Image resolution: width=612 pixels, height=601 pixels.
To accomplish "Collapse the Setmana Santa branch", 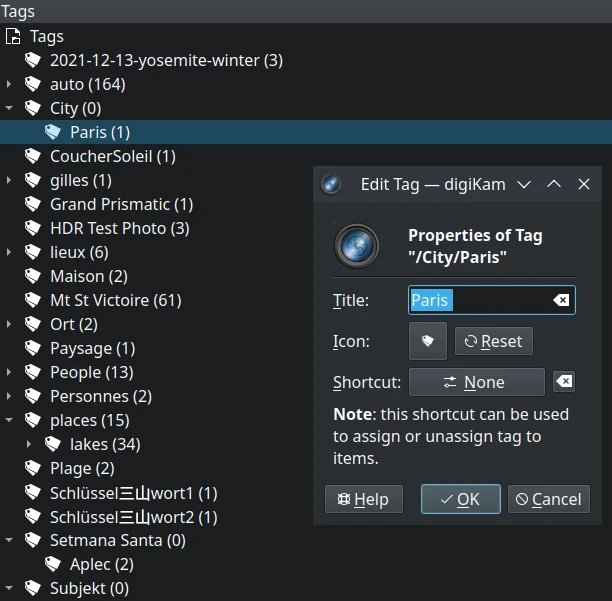I will pos(9,540).
